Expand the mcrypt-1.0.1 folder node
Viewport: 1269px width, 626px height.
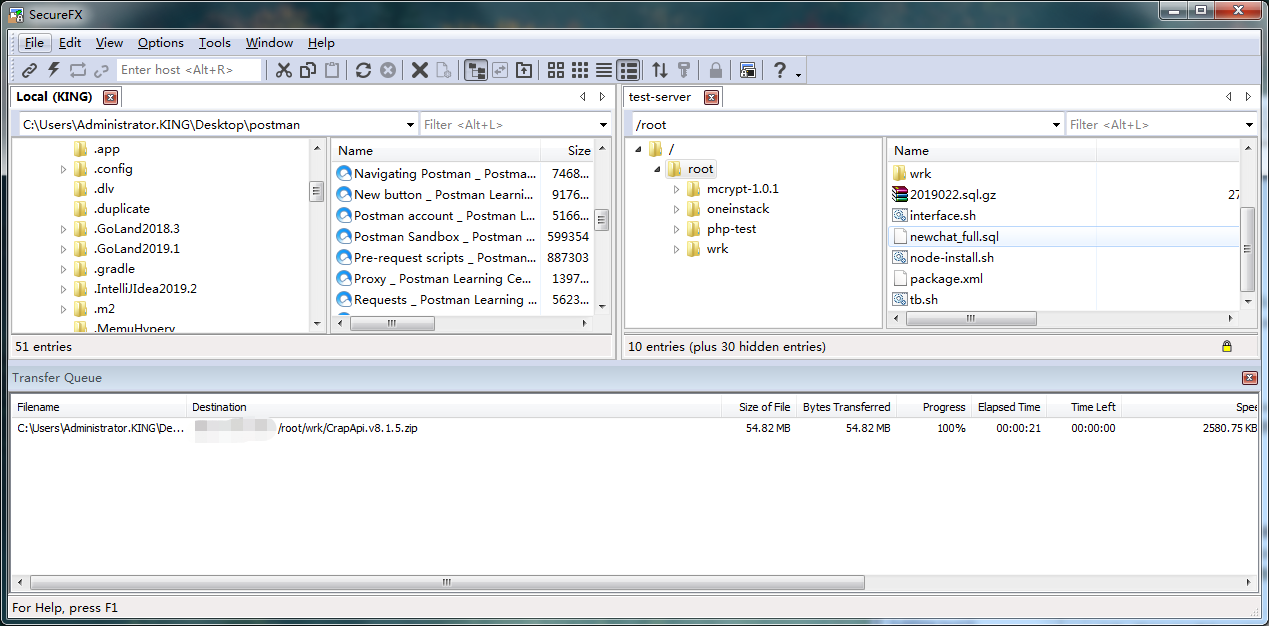point(677,189)
